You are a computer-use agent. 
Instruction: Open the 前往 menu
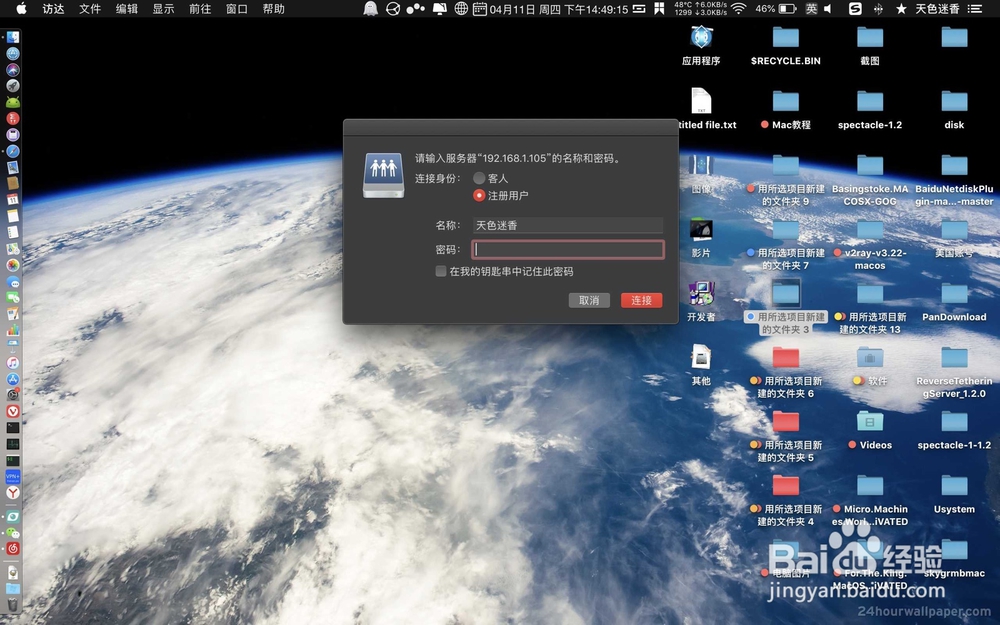tap(201, 9)
